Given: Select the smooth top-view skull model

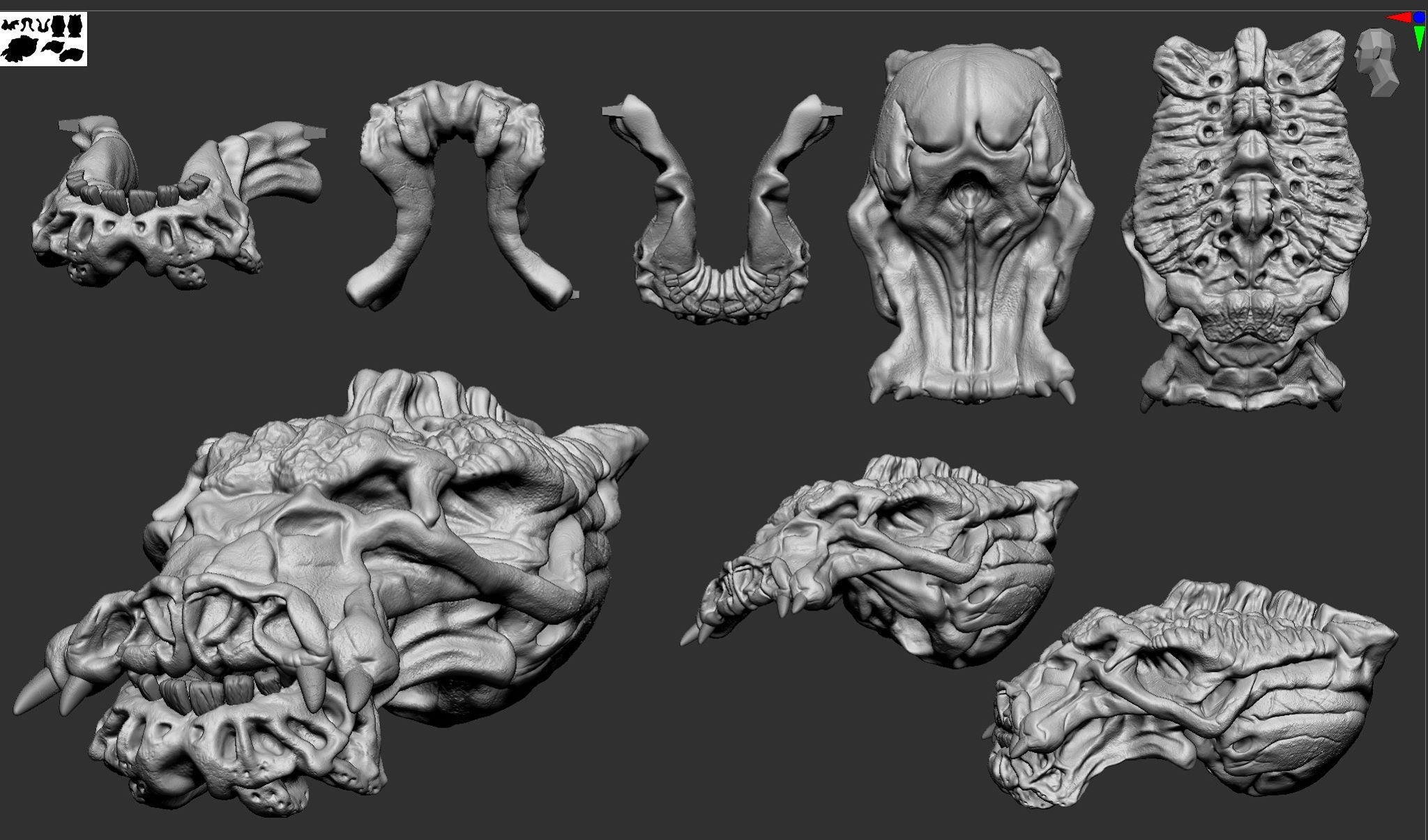Looking at the screenshot, I should (971, 223).
